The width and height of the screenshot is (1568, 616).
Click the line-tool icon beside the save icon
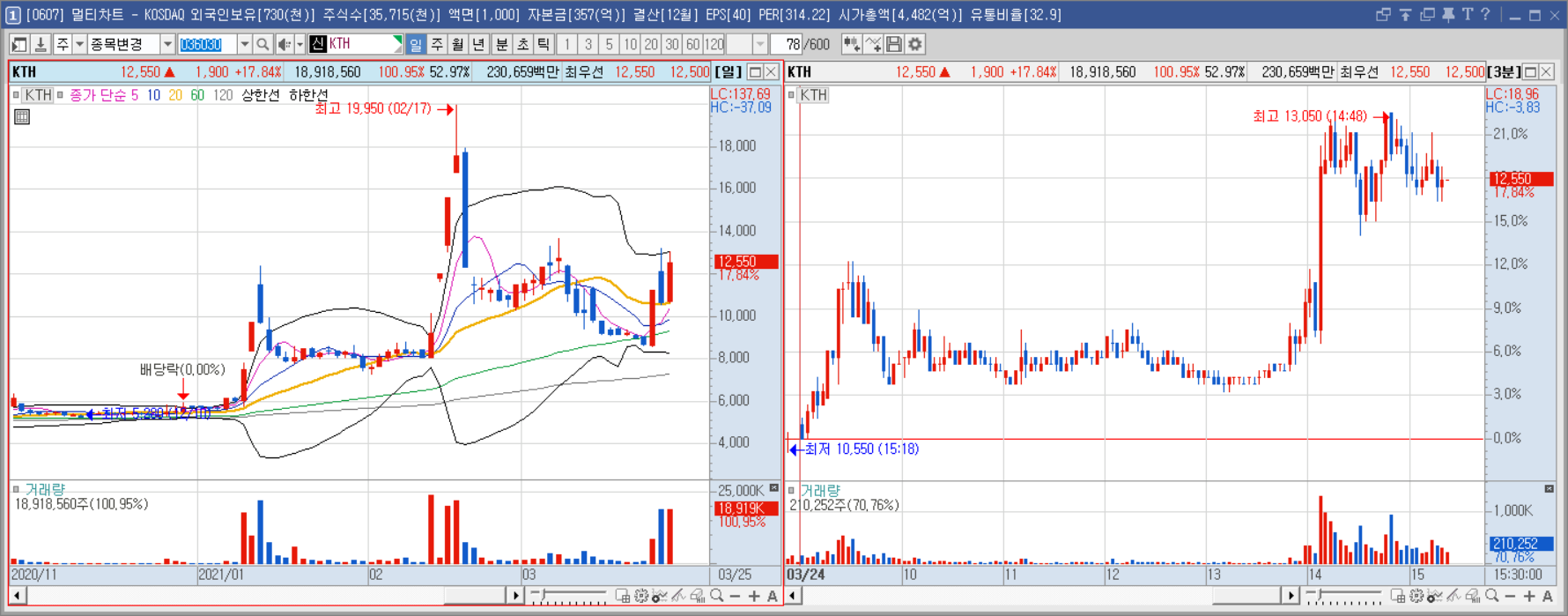(x=873, y=44)
